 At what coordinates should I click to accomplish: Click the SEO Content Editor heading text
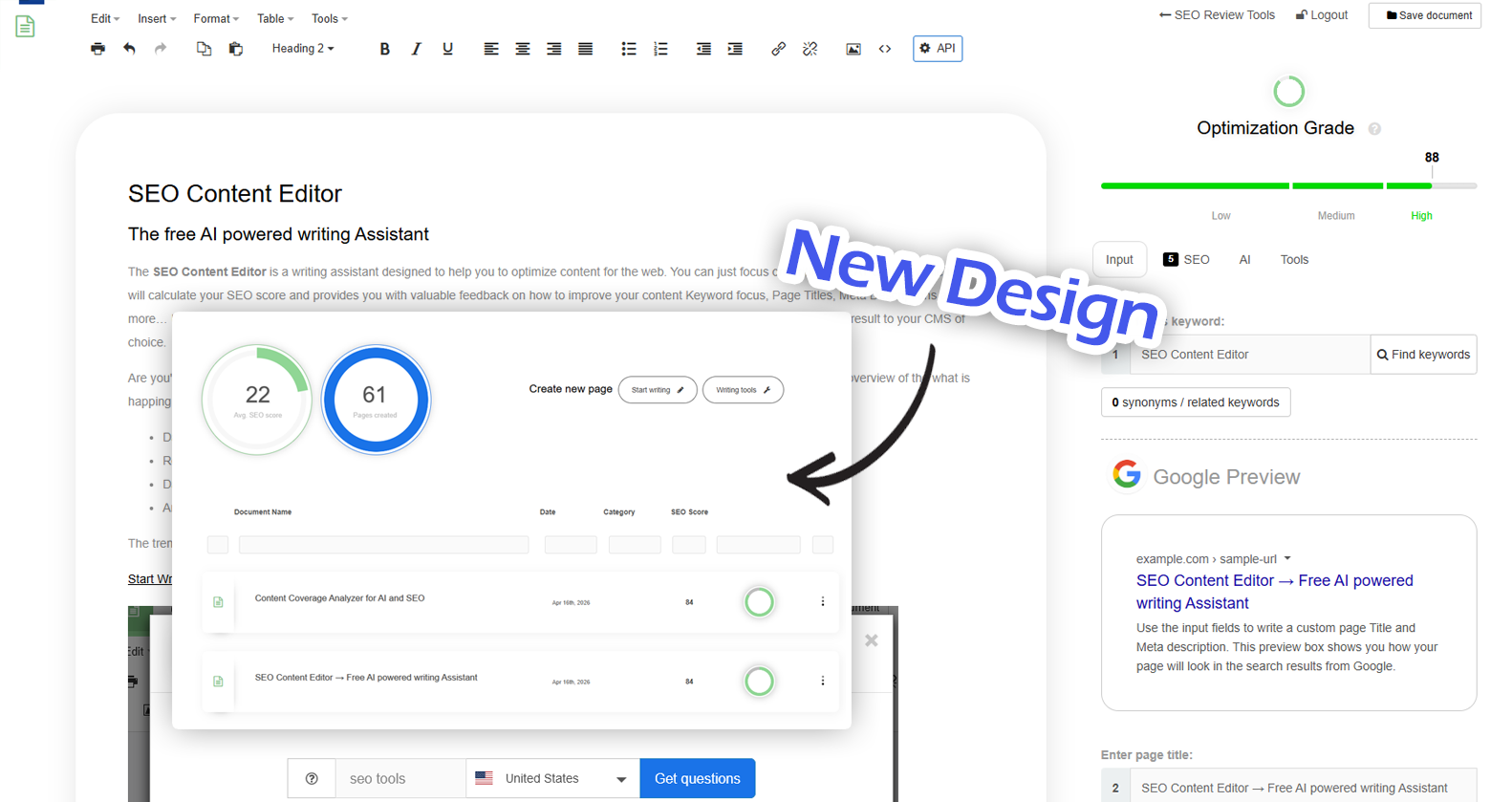tap(235, 194)
